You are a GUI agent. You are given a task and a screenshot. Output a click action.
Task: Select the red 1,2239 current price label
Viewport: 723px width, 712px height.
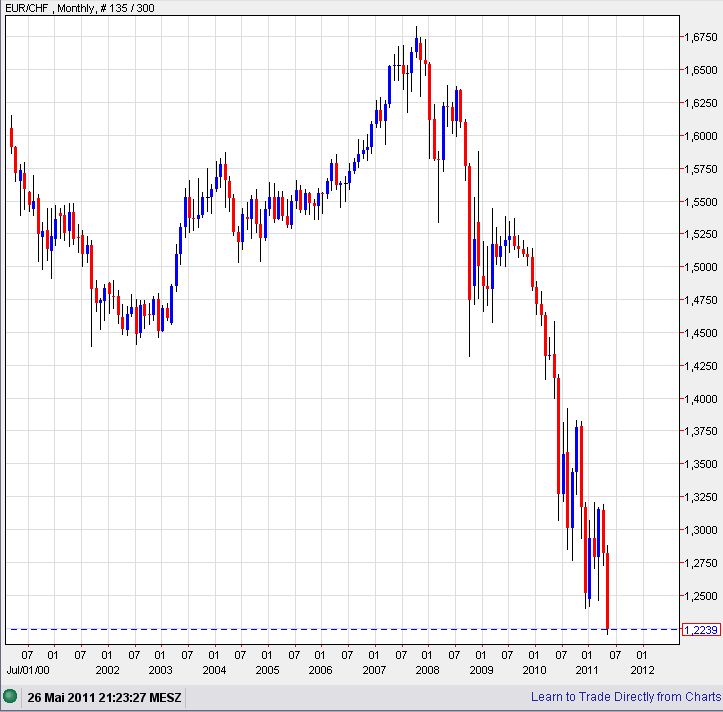[697, 629]
